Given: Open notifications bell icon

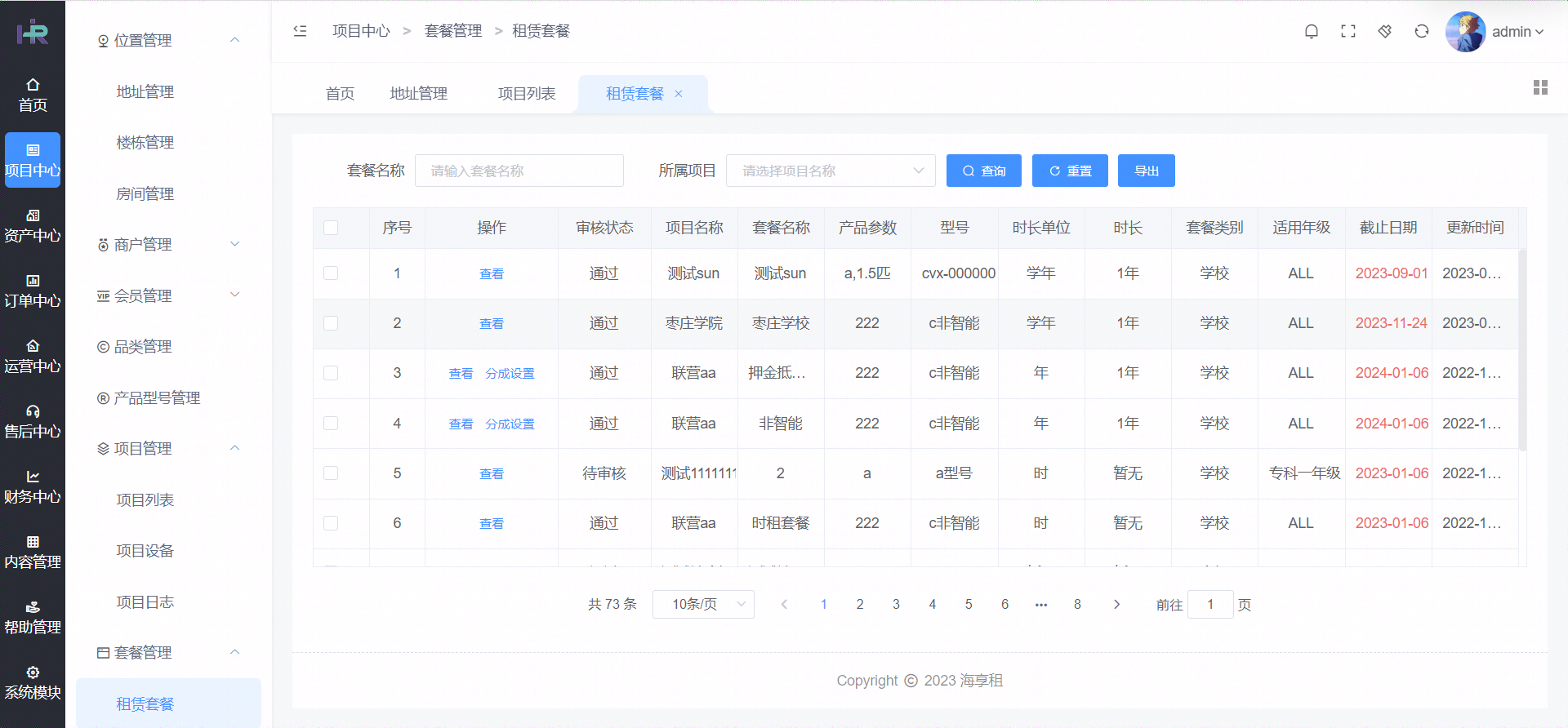Looking at the screenshot, I should point(1312,31).
